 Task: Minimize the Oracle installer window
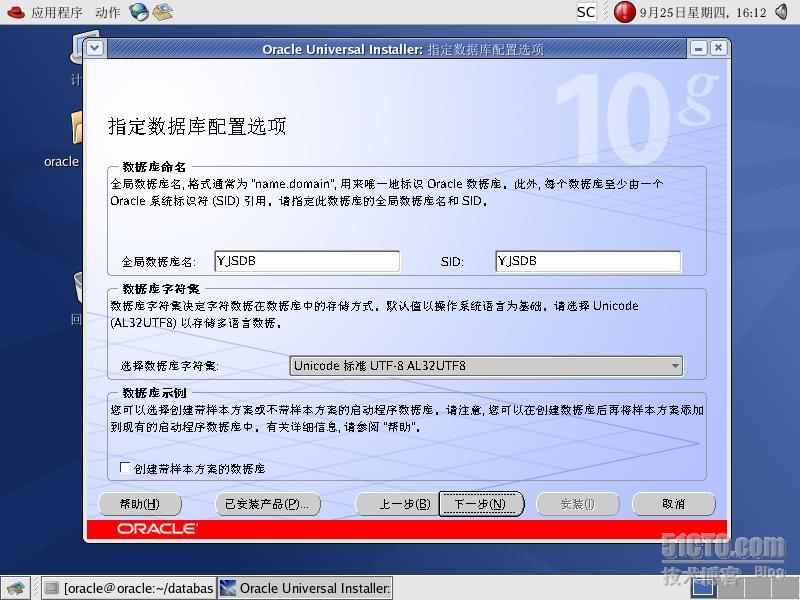click(x=698, y=48)
